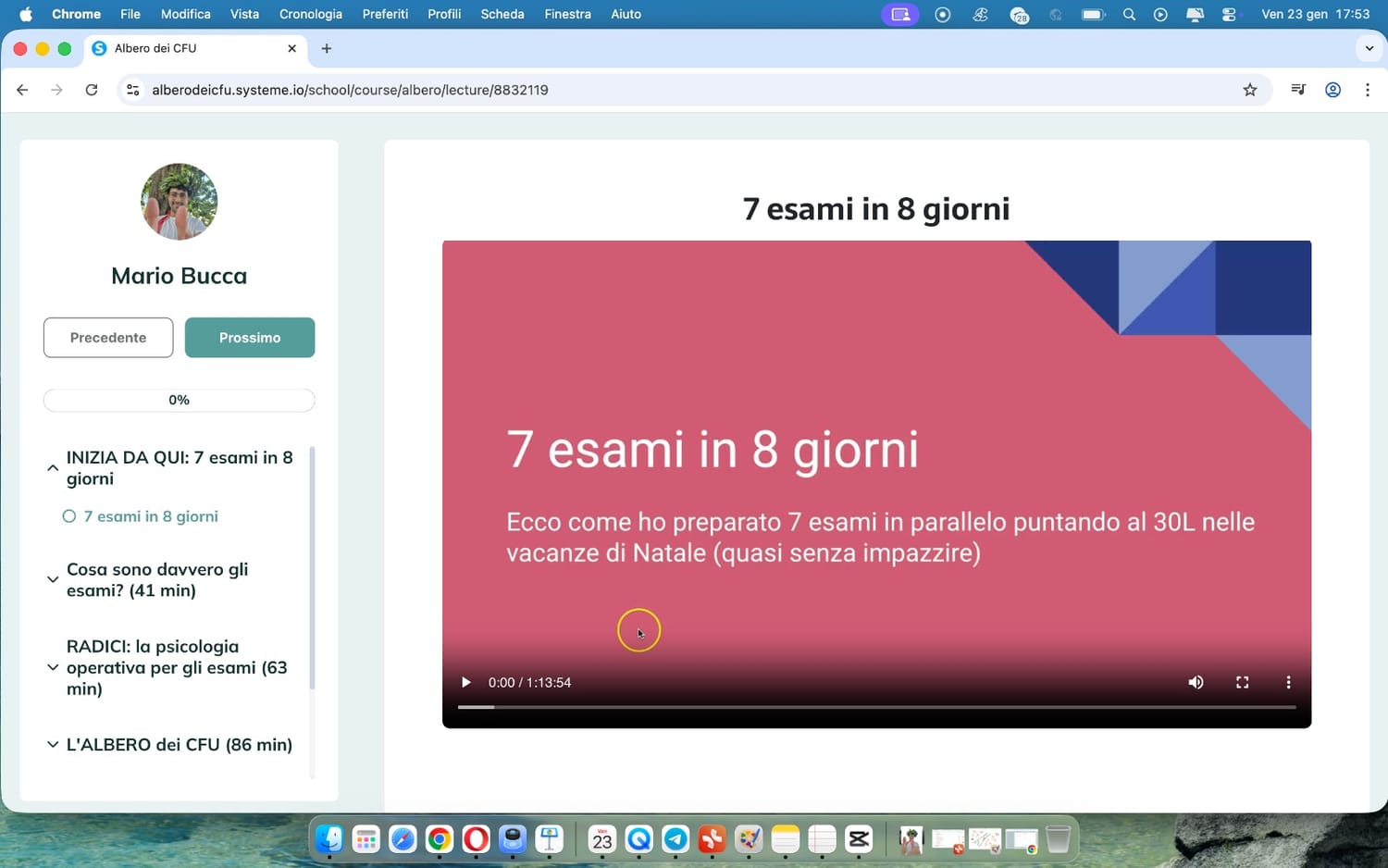Open Telegram from the Dock
The image size is (1388, 868).
pos(675,839)
